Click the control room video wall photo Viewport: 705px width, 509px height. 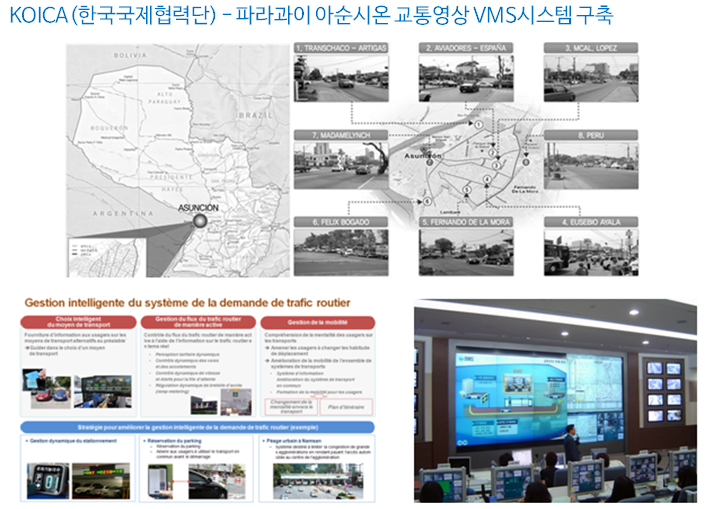pos(554,399)
